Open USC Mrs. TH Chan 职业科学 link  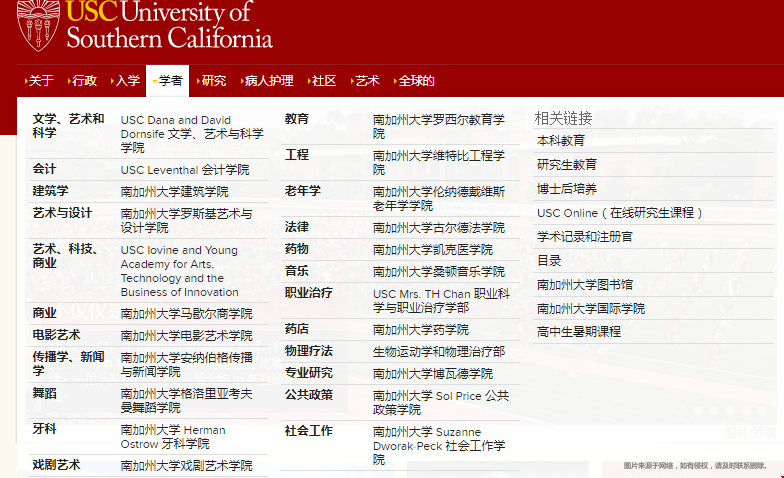coord(442,300)
